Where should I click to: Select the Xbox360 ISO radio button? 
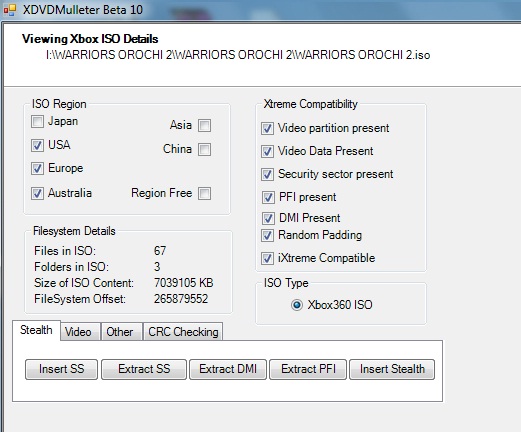297,305
